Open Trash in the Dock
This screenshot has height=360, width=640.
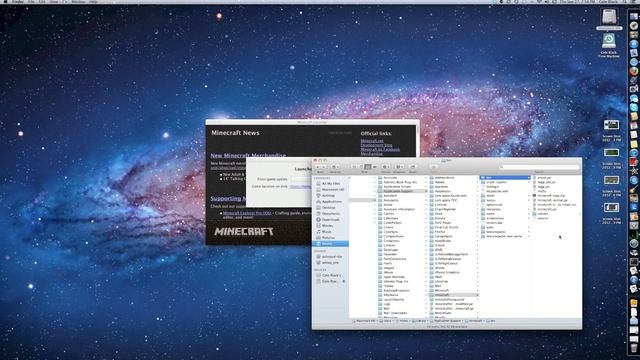coord(633,348)
